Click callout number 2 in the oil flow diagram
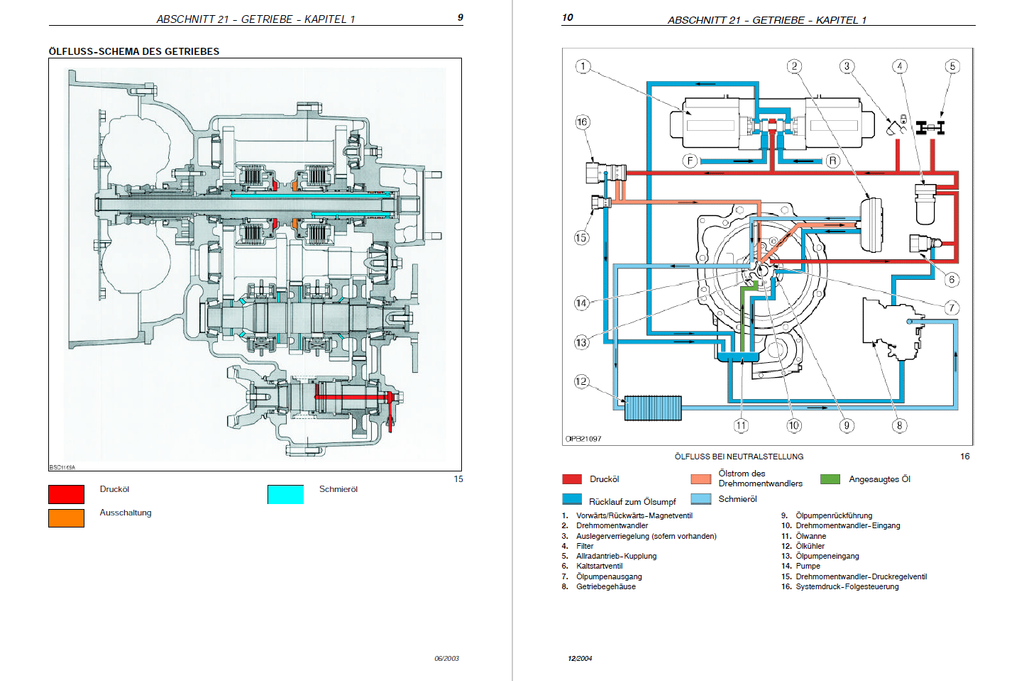1024x681 pixels. pyautogui.click(x=794, y=67)
